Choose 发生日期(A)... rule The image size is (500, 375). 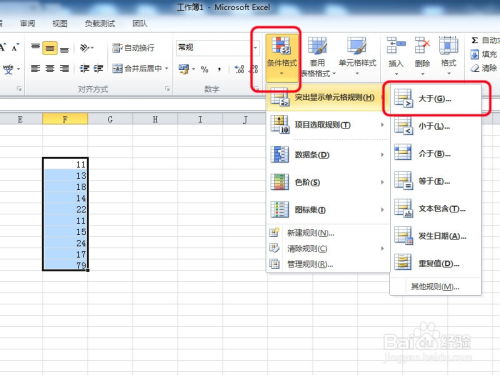(x=436, y=236)
